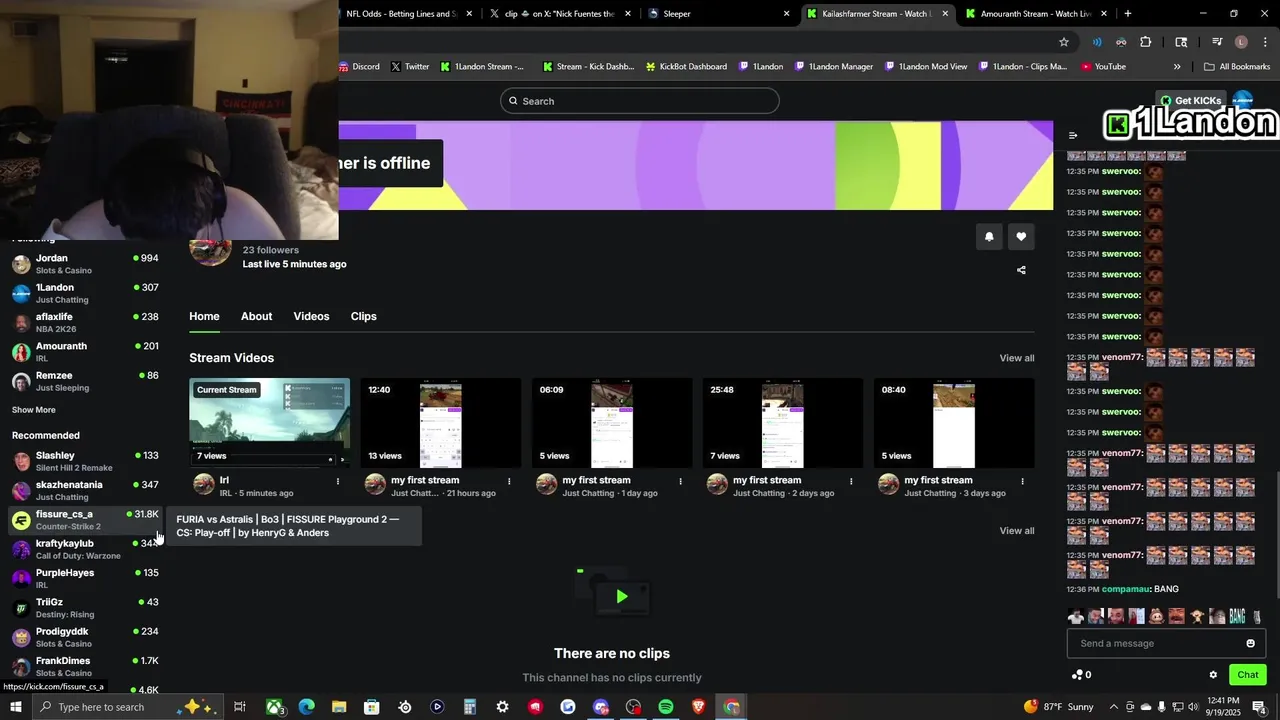The image size is (1280, 720).
Task: Open the Xbox app from the taskbar
Action: pos(274,707)
